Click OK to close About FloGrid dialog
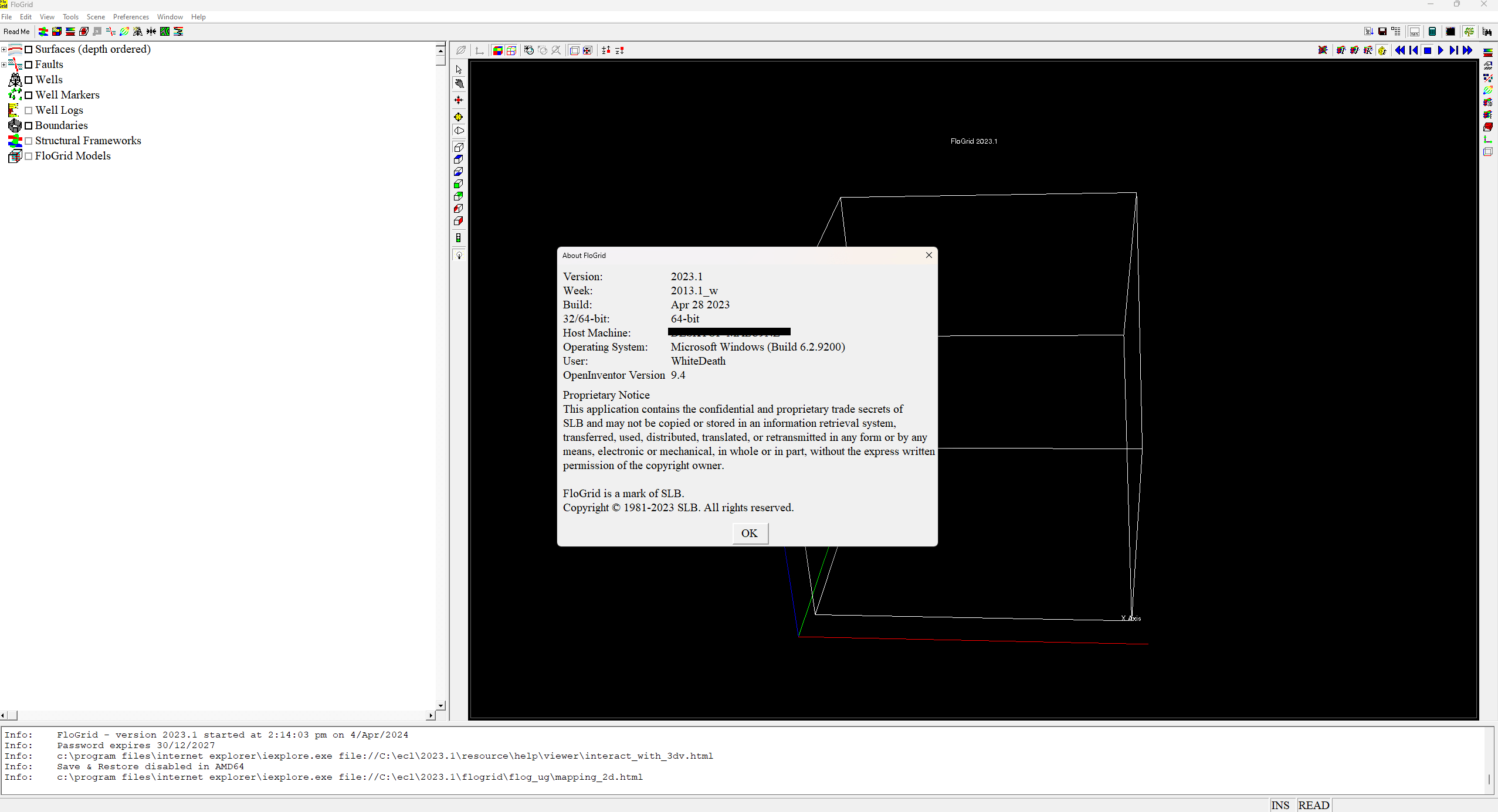The width and height of the screenshot is (1498, 812). pyautogui.click(x=749, y=533)
